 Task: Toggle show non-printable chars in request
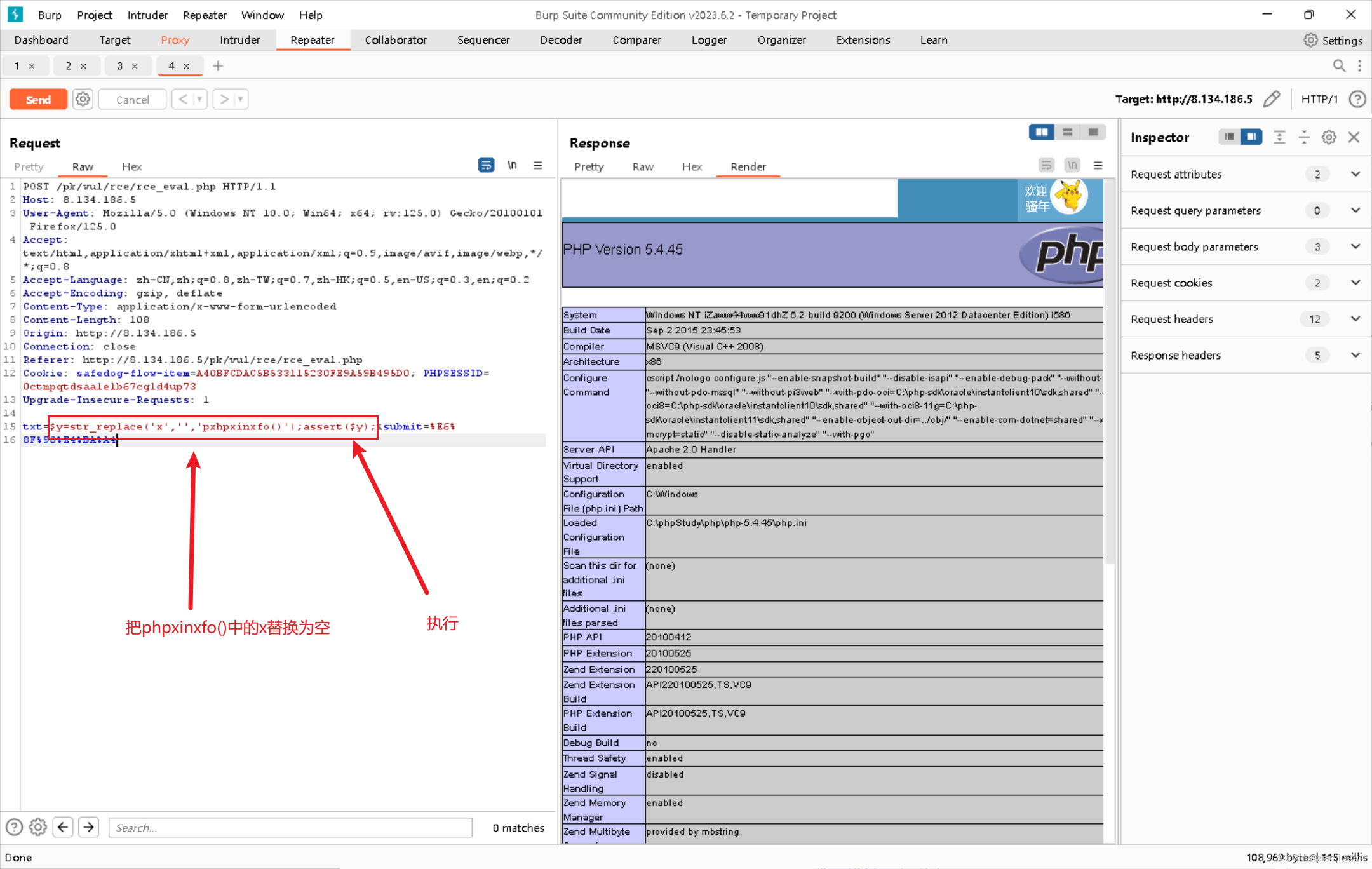click(x=512, y=165)
